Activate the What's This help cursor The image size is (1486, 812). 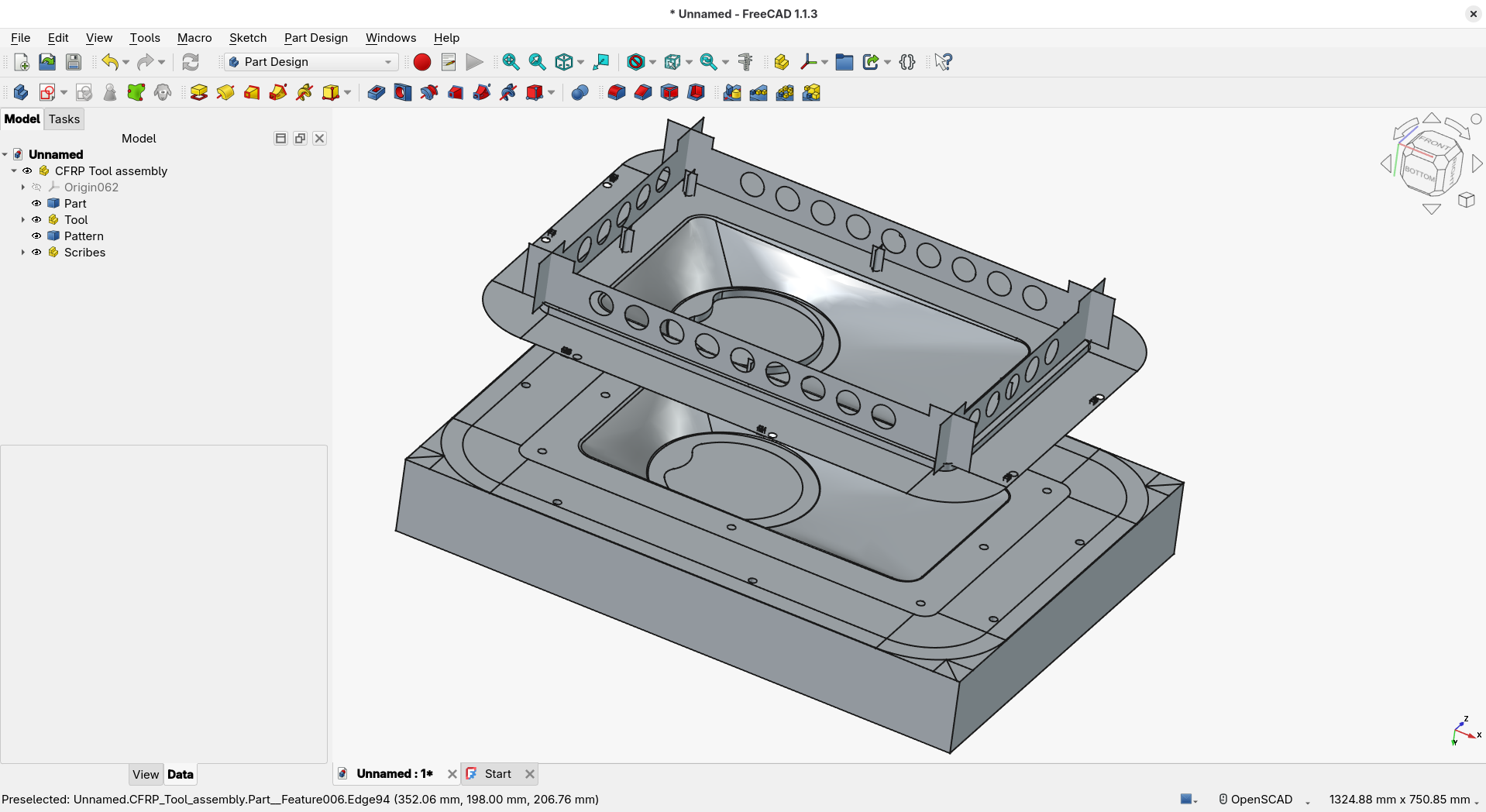pos(943,62)
